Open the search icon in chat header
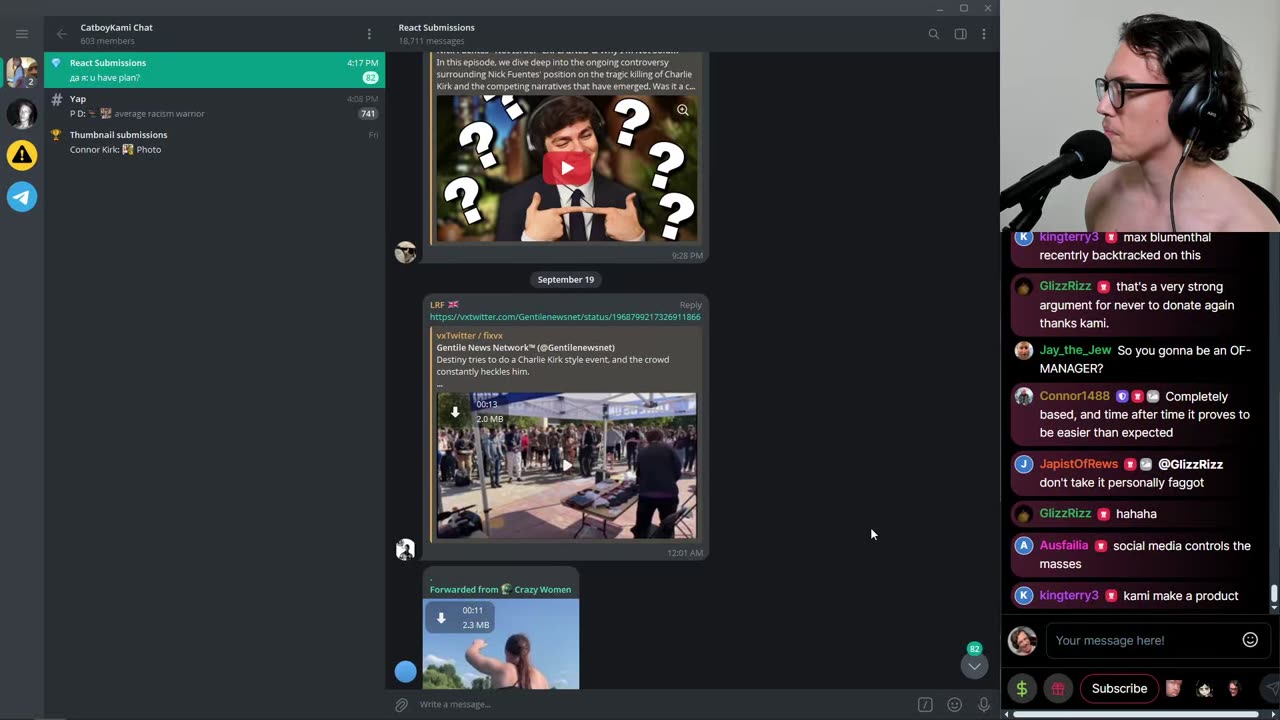1280x720 pixels. 933,34
